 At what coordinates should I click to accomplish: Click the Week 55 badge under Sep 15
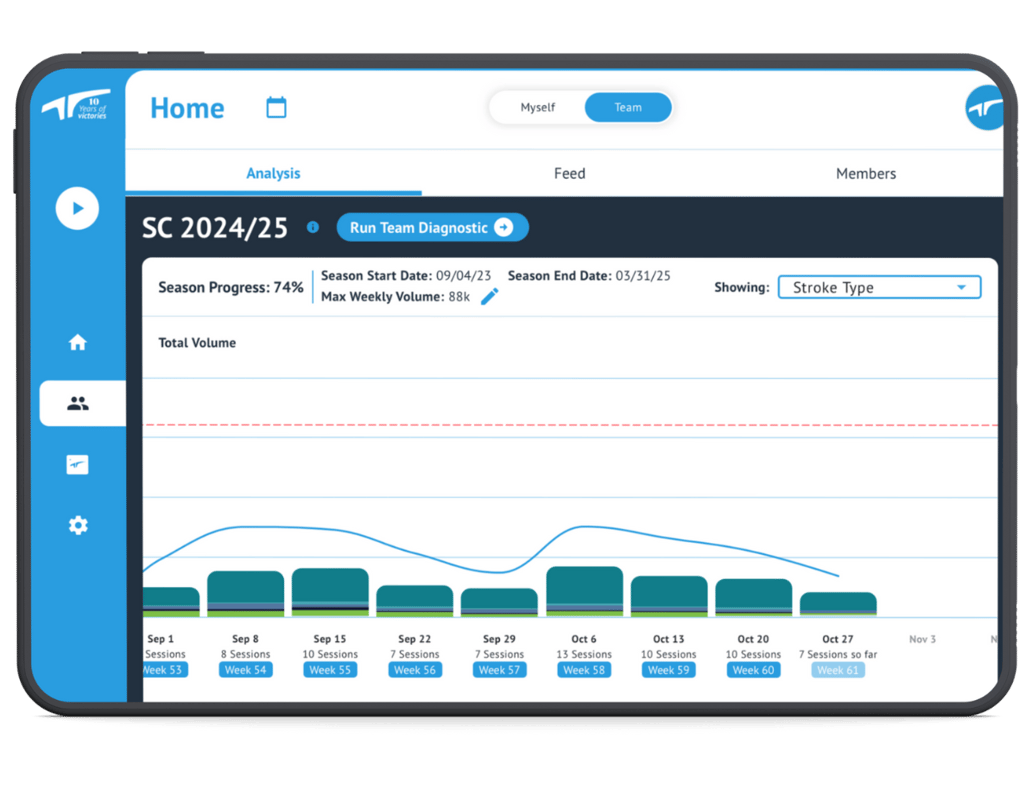(330, 670)
